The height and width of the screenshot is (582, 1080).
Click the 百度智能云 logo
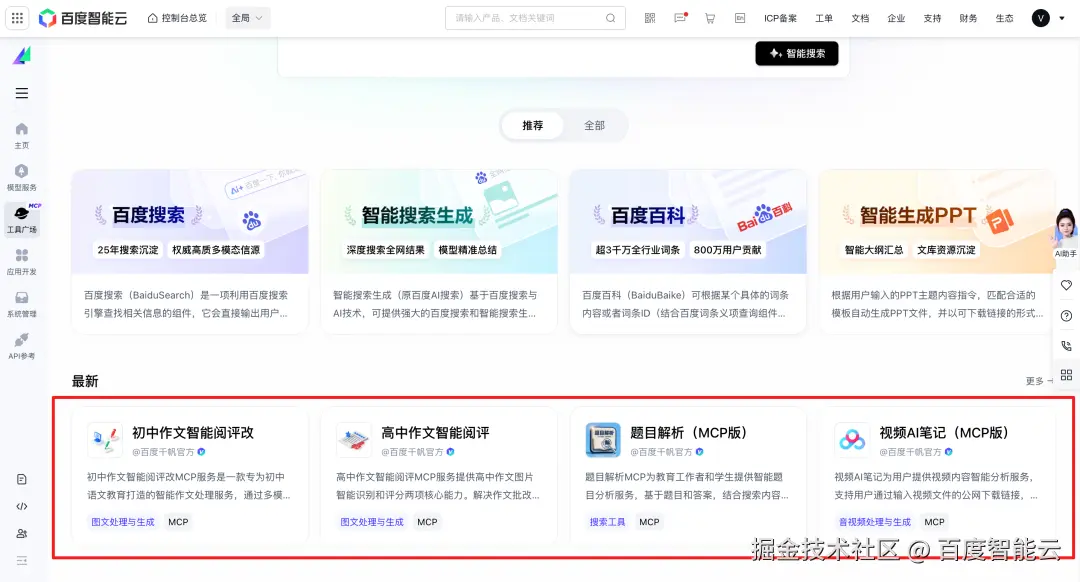[x=83, y=18]
